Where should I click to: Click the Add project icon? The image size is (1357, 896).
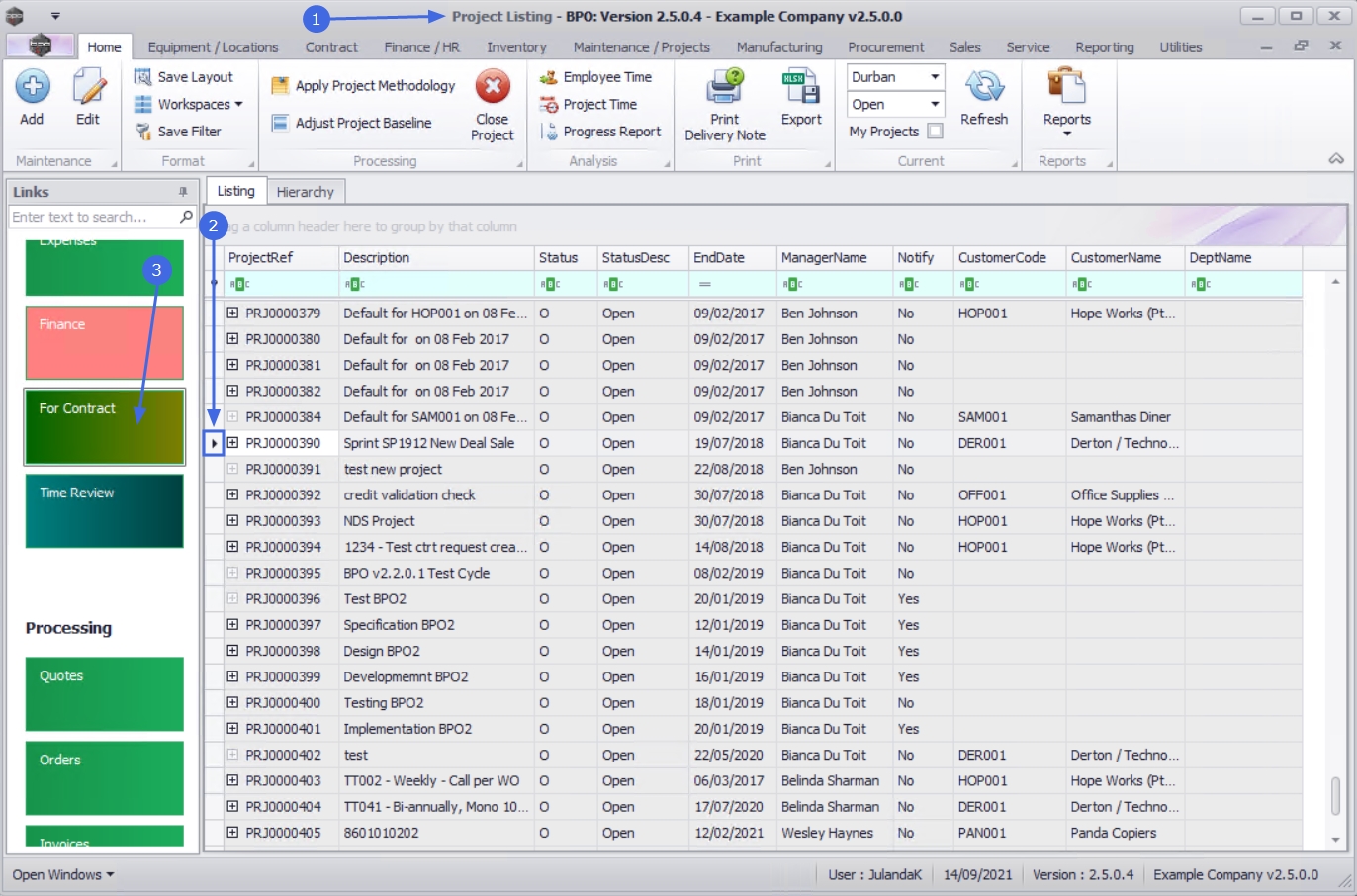click(x=32, y=88)
